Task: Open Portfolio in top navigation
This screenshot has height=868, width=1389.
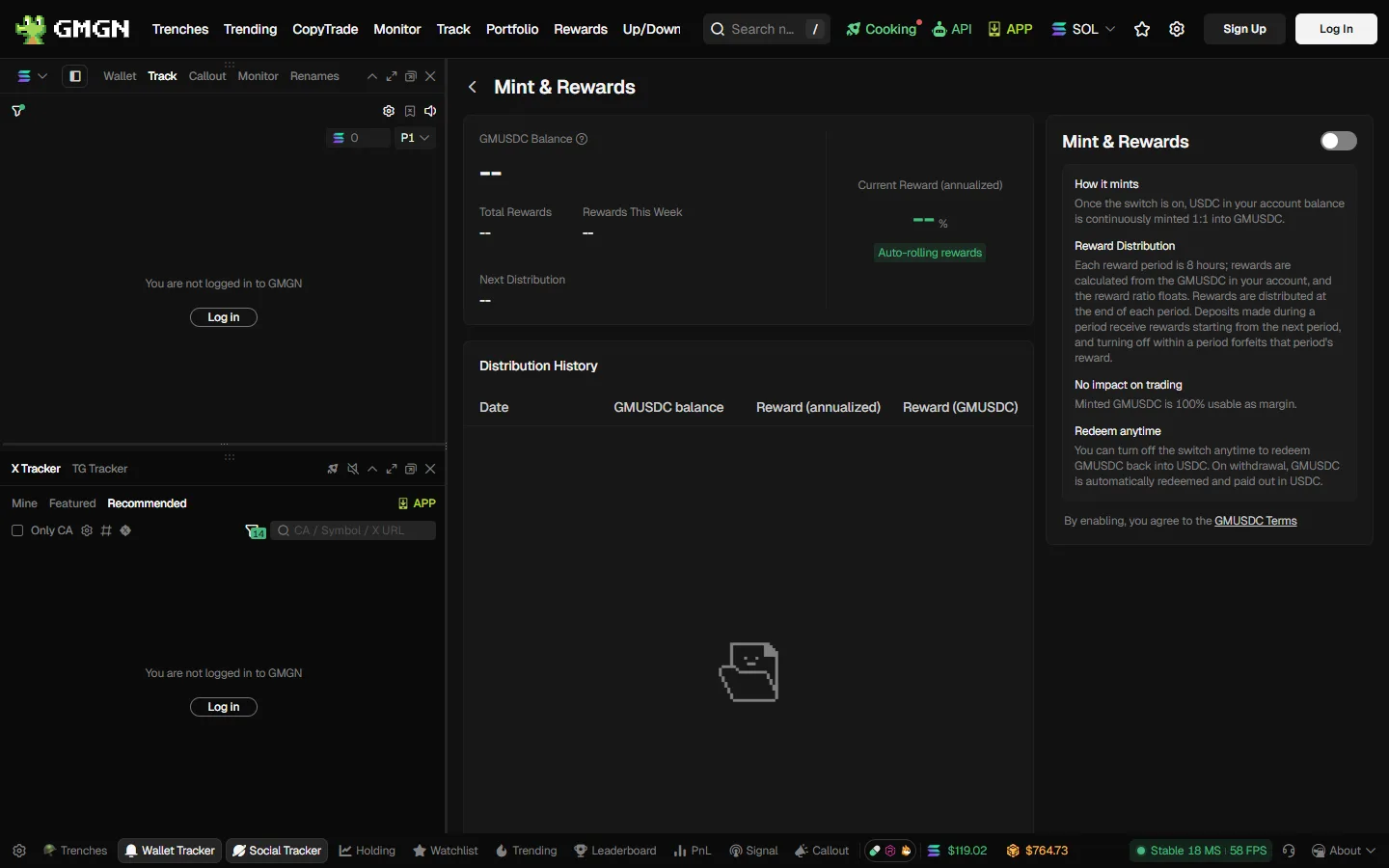Action: click(x=512, y=29)
